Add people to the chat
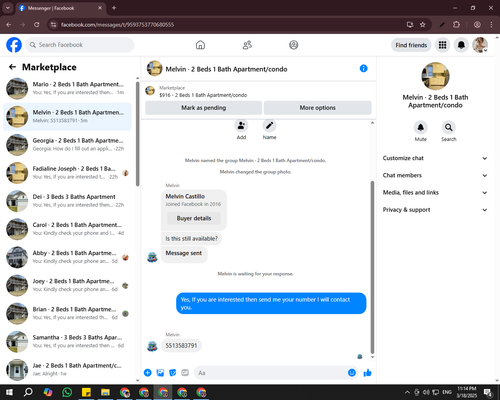The width and height of the screenshot is (500, 400). [241, 126]
